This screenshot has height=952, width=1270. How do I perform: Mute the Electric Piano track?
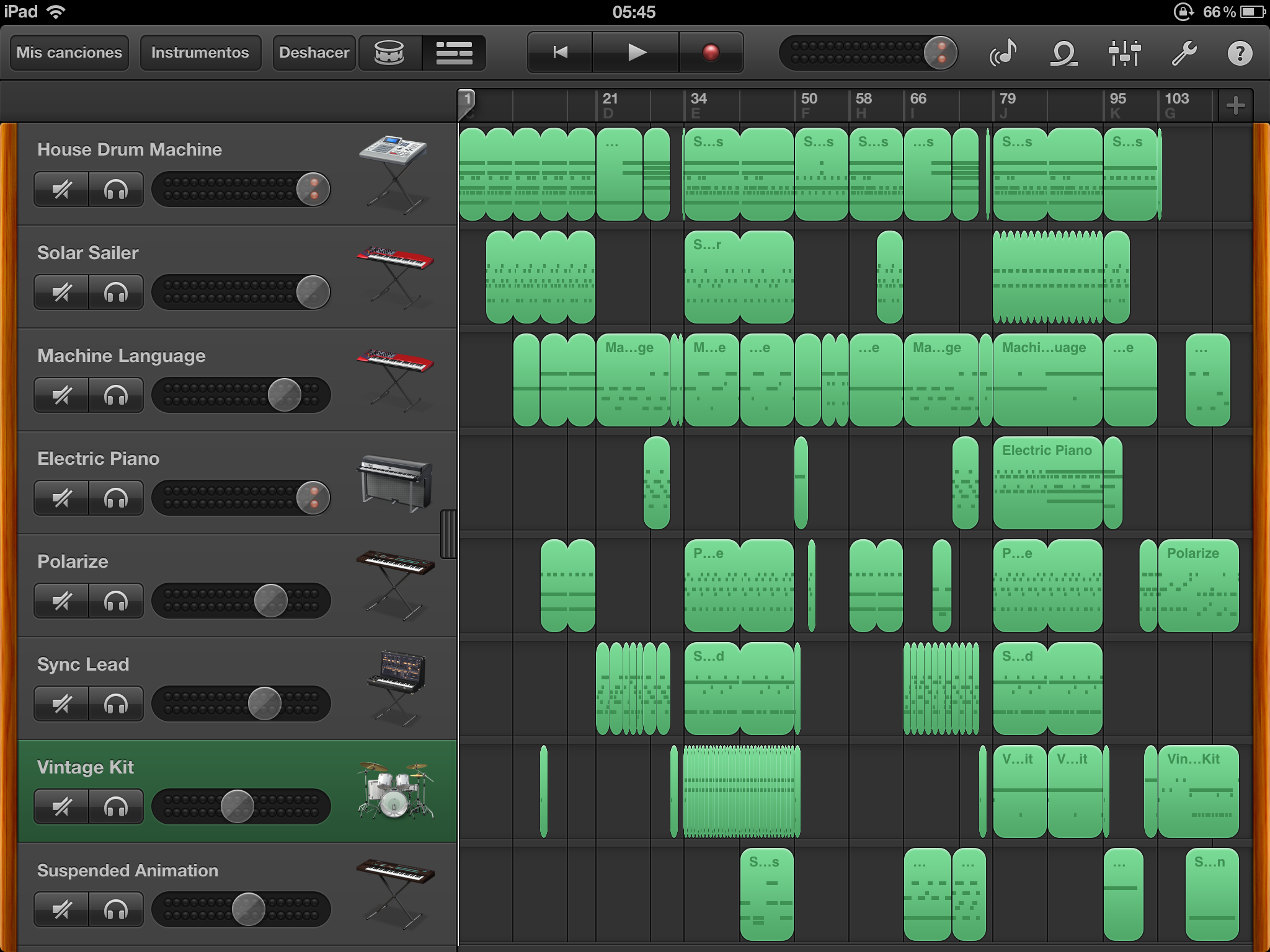(61, 498)
